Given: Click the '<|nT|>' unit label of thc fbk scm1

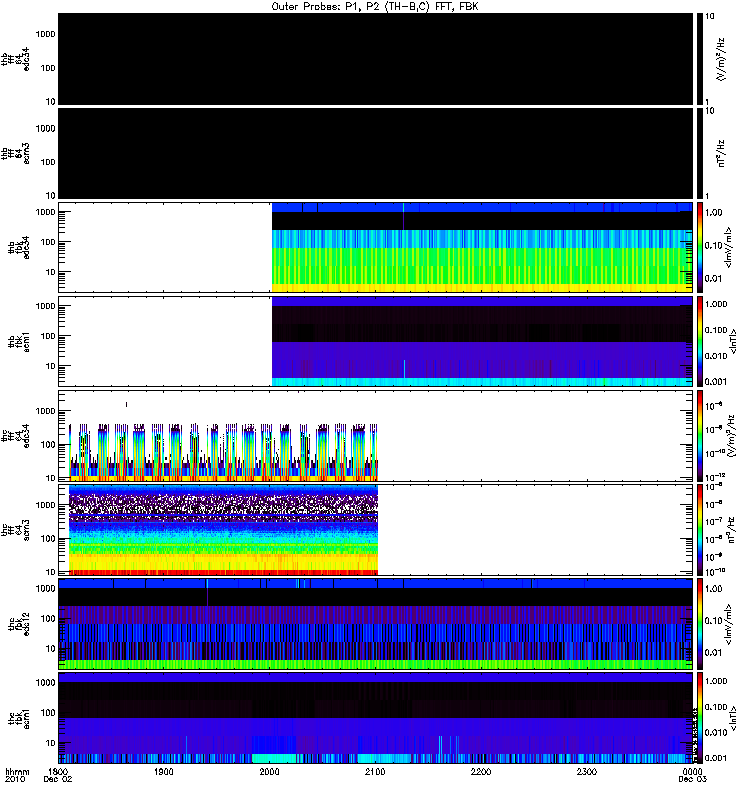Looking at the screenshot, I should point(733,718).
